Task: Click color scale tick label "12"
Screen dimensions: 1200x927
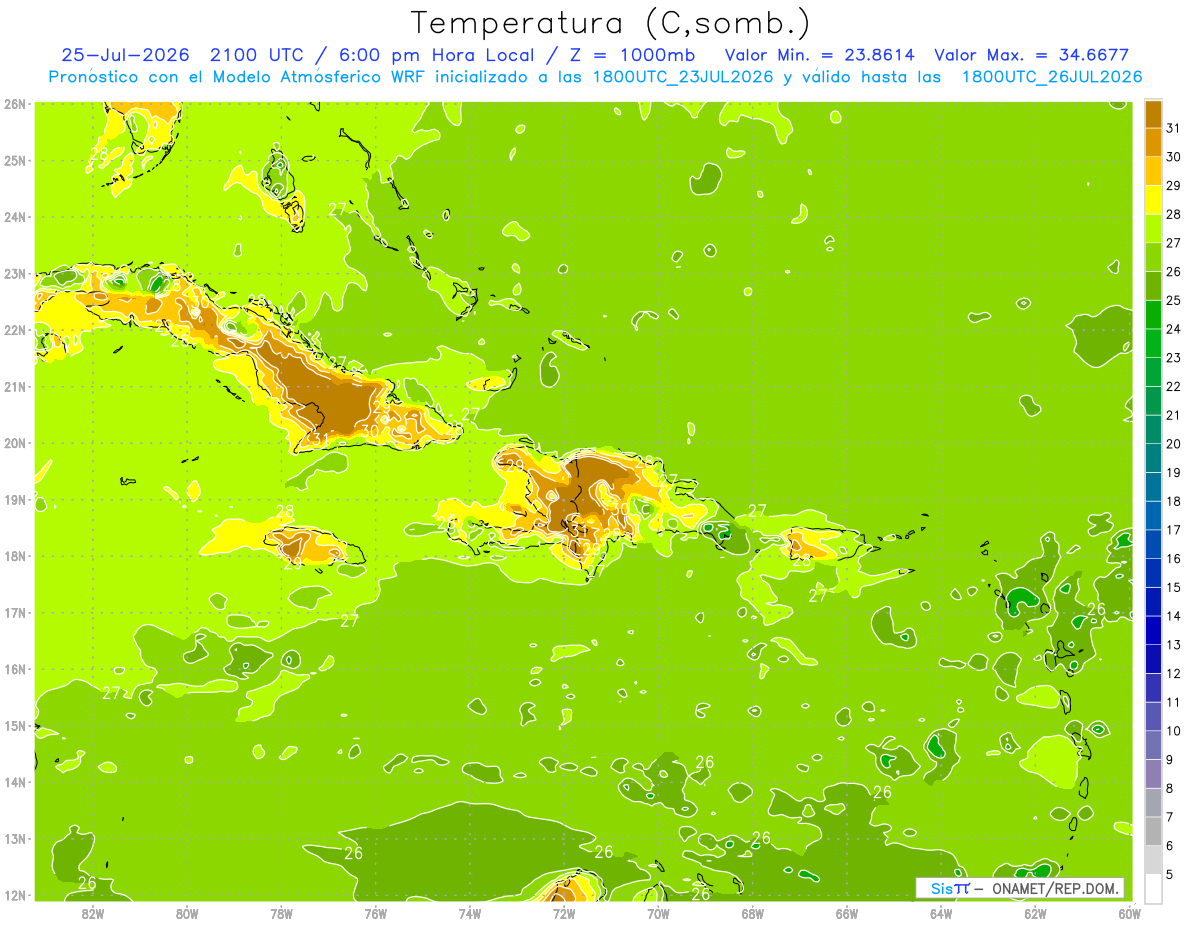Action: click(1173, 673)
